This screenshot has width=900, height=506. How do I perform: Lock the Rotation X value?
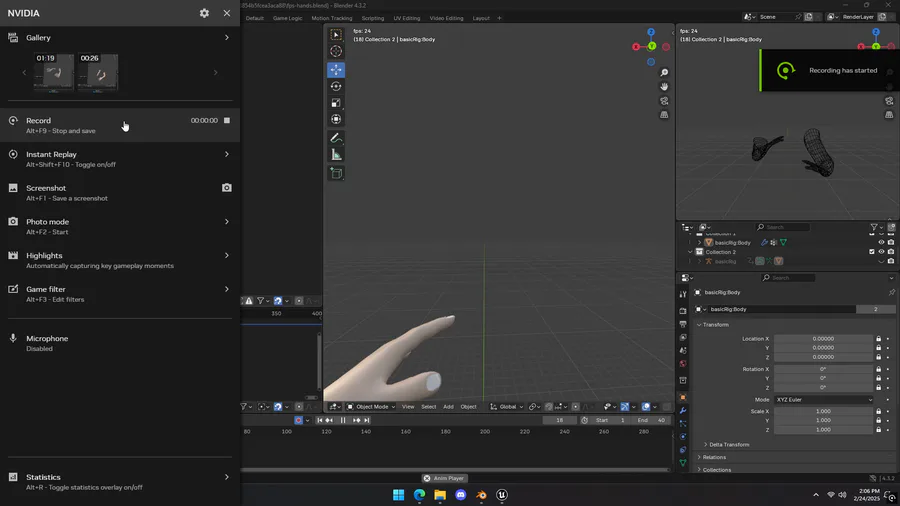(x=878, y=369)
